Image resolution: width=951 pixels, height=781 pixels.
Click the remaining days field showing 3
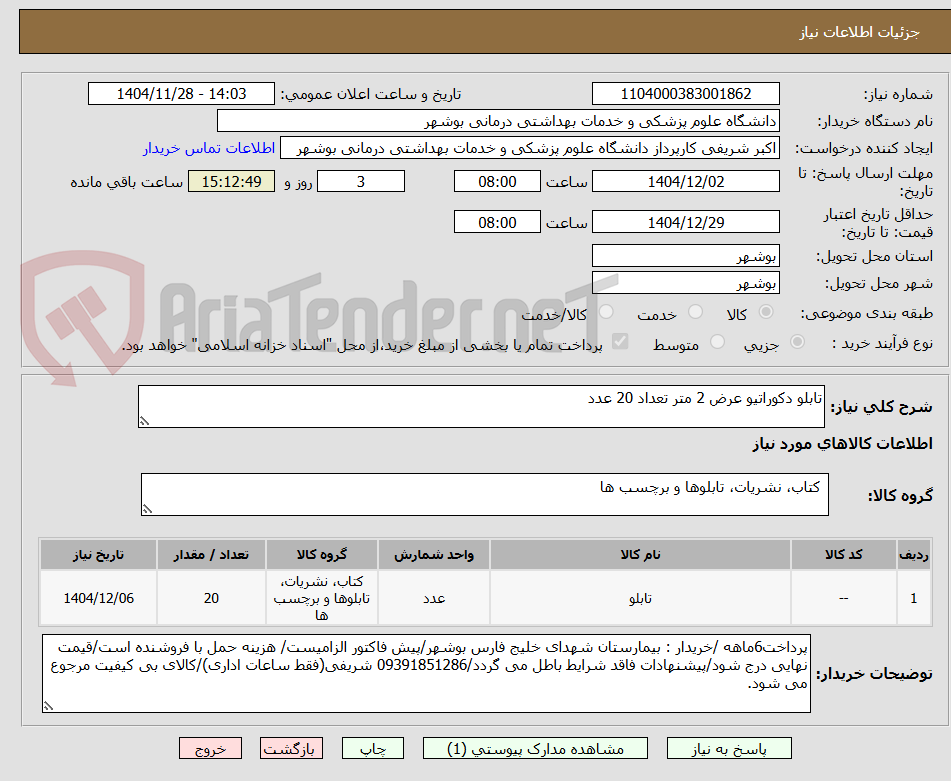[x=361, y=181]
